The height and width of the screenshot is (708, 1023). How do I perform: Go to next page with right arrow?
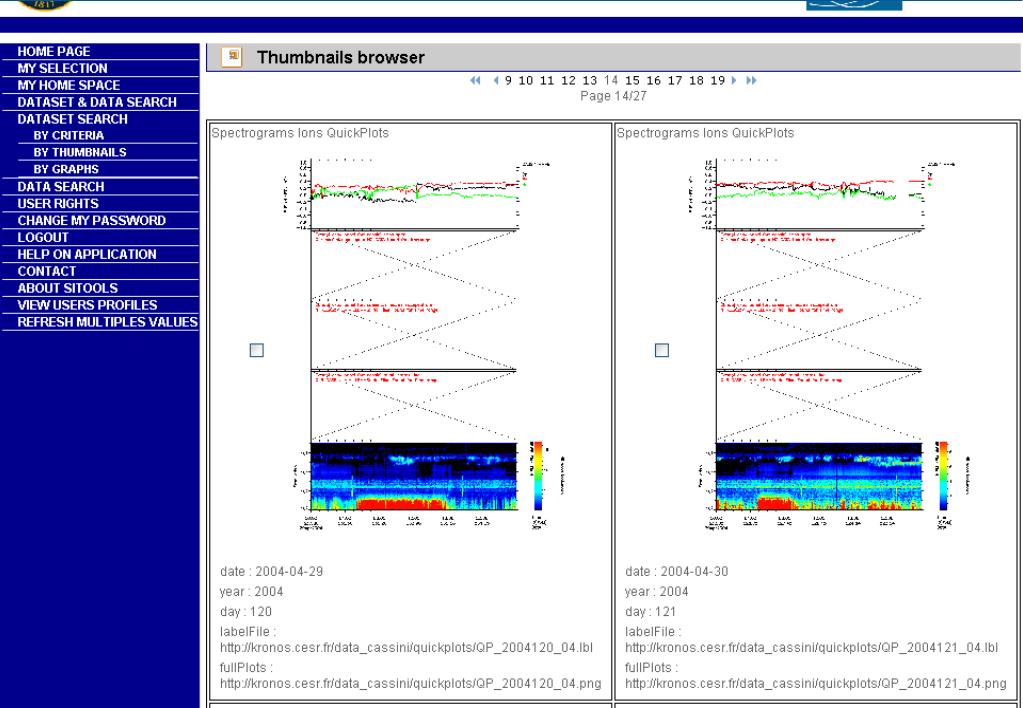pyautogui.click(x=734, y=80)
